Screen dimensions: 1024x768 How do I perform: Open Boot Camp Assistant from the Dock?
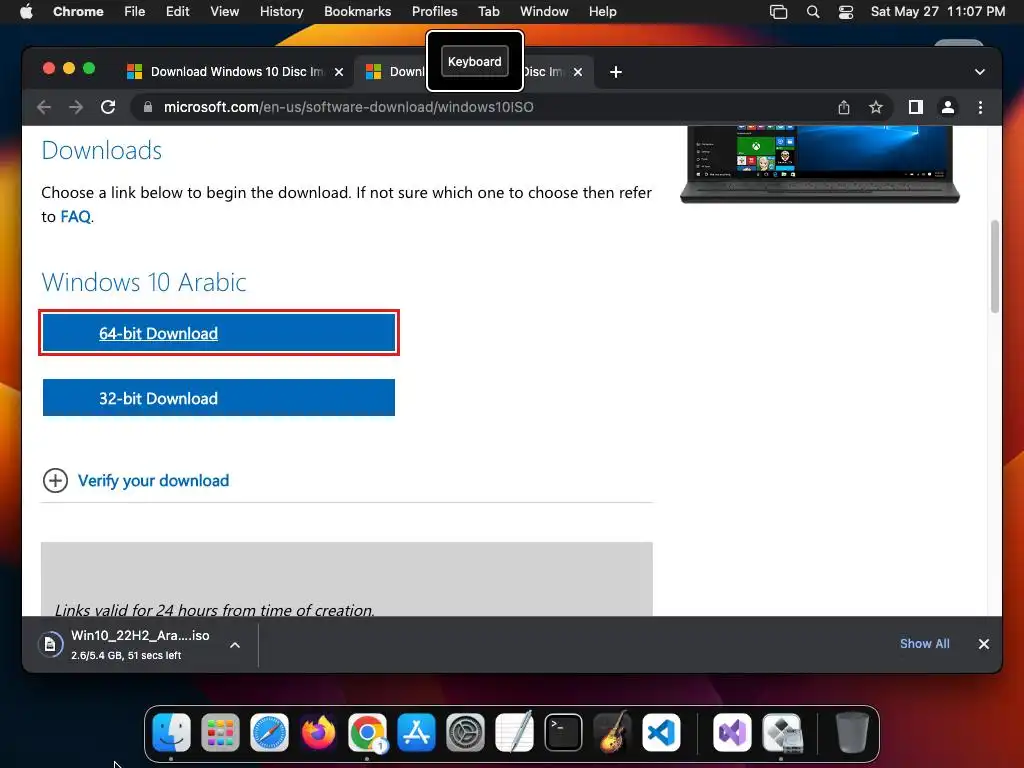pos(781,732)
